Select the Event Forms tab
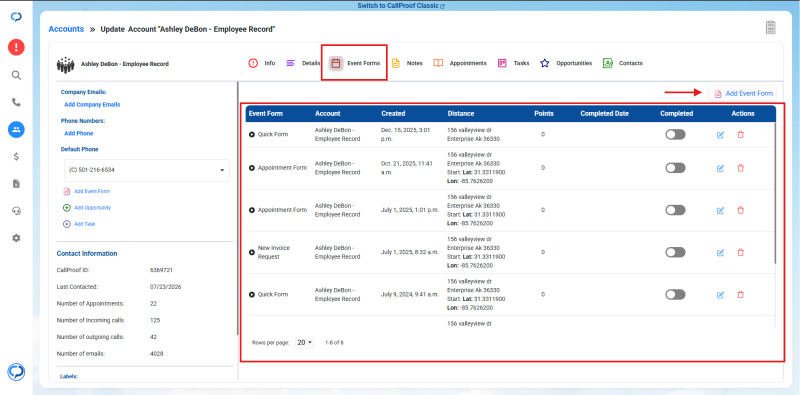Image resolution: width=800 pixels, height=395 pixels. 355,63
